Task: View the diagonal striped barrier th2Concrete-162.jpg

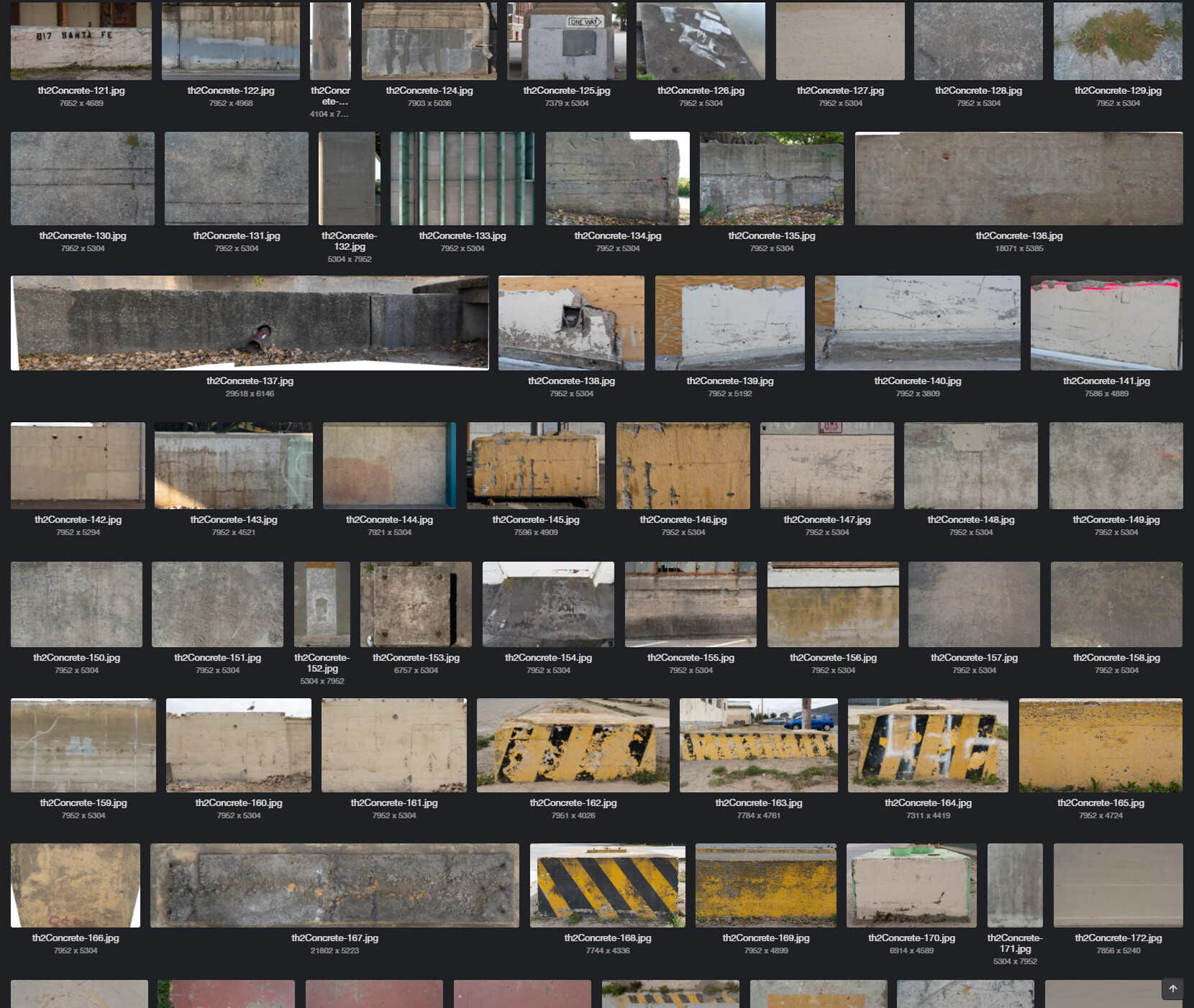Action: pos(573,745)
